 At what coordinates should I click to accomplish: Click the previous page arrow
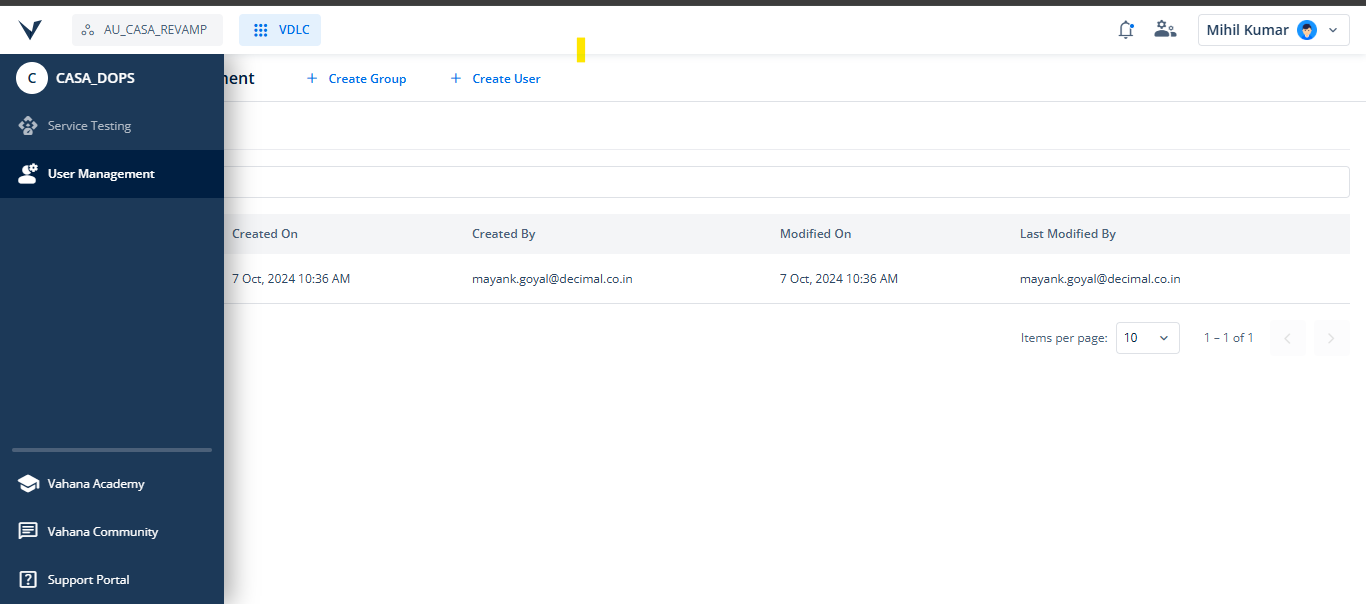point(1288,338)
